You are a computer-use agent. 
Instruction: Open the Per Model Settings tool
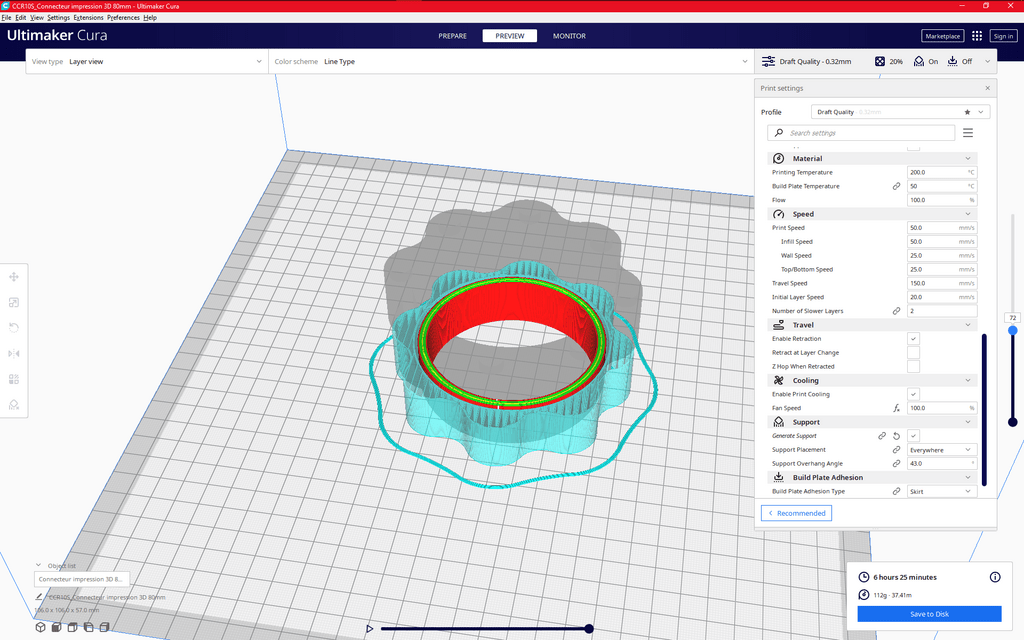point(14,379)
